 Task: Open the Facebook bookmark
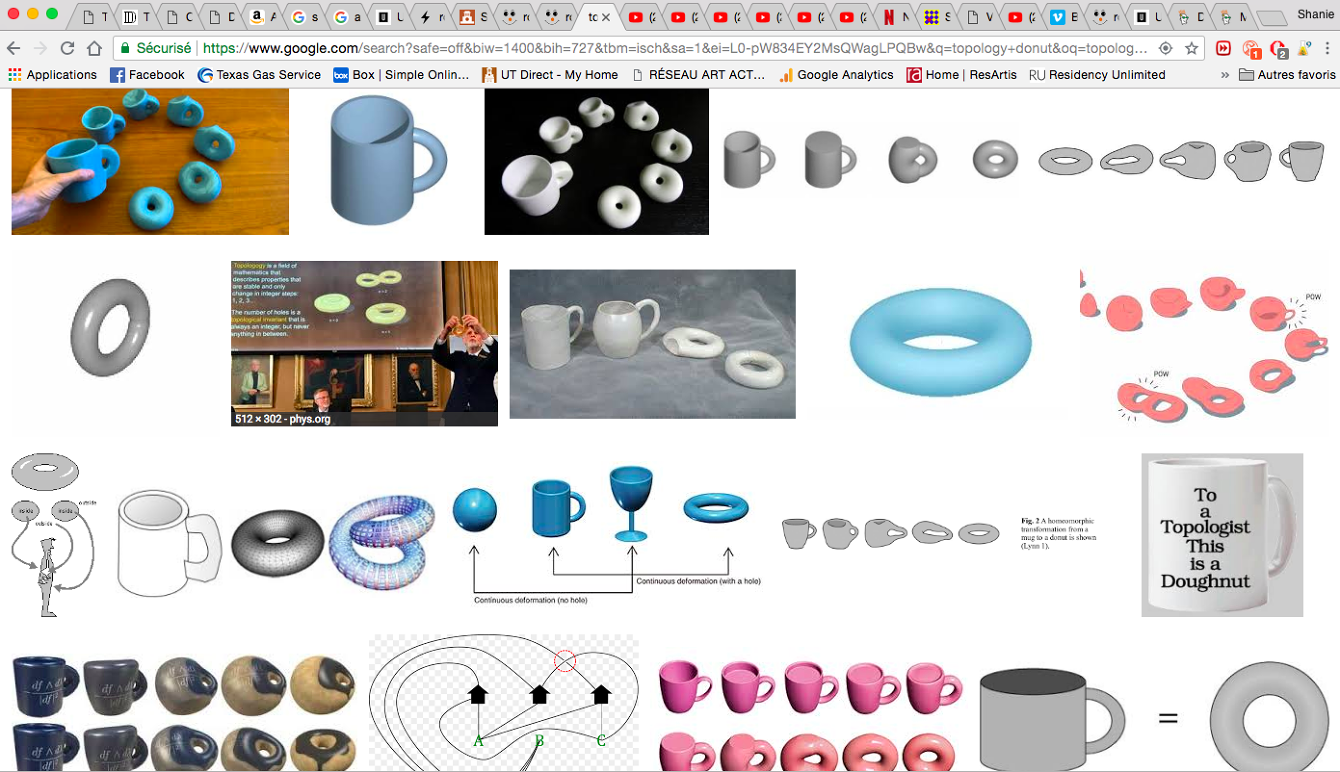point(146,74)
